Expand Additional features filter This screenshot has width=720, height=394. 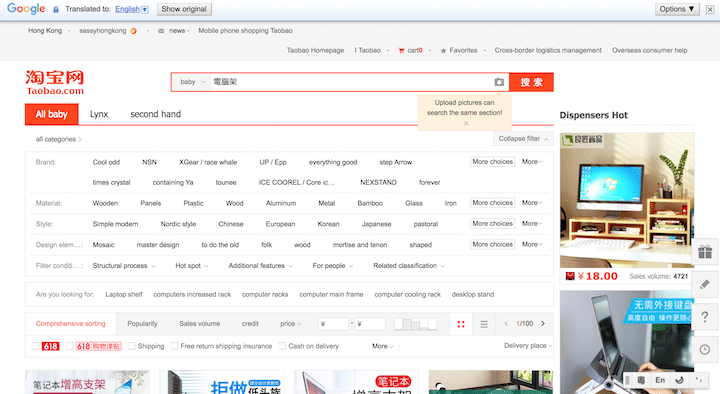click(260, 266)
